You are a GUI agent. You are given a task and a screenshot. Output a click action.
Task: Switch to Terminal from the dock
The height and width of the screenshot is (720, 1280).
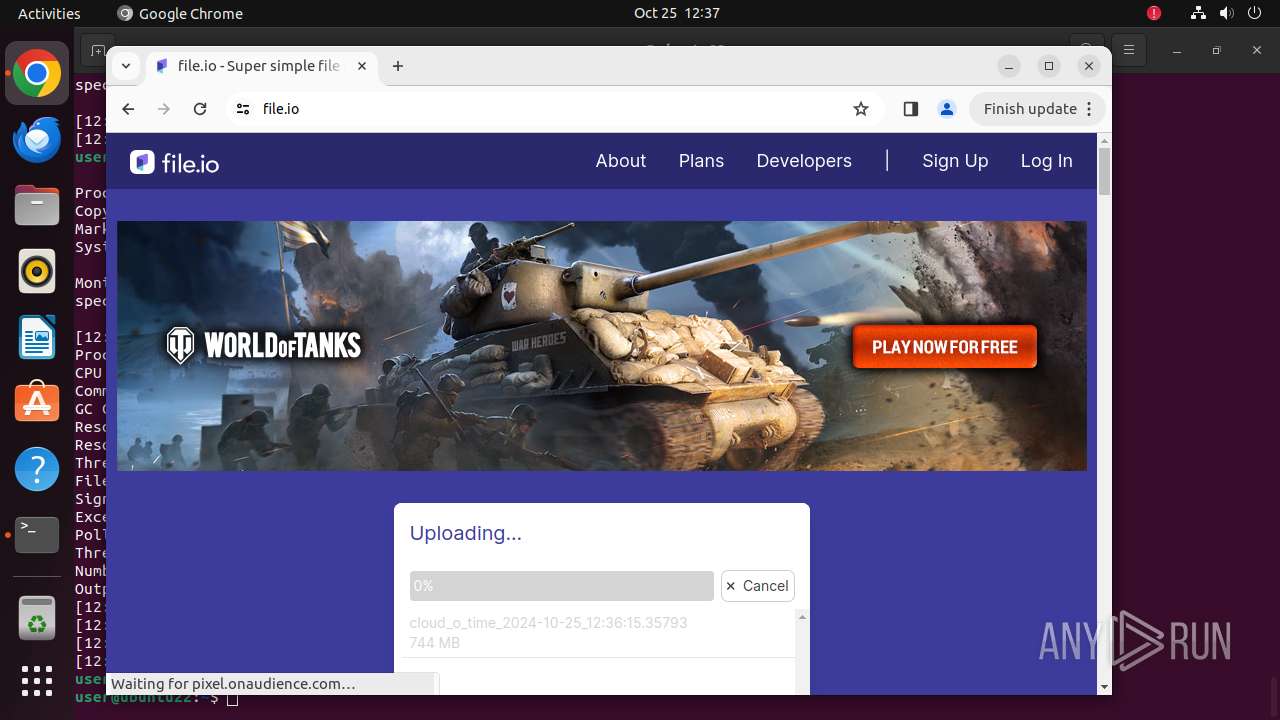click(x=37, y=534)
